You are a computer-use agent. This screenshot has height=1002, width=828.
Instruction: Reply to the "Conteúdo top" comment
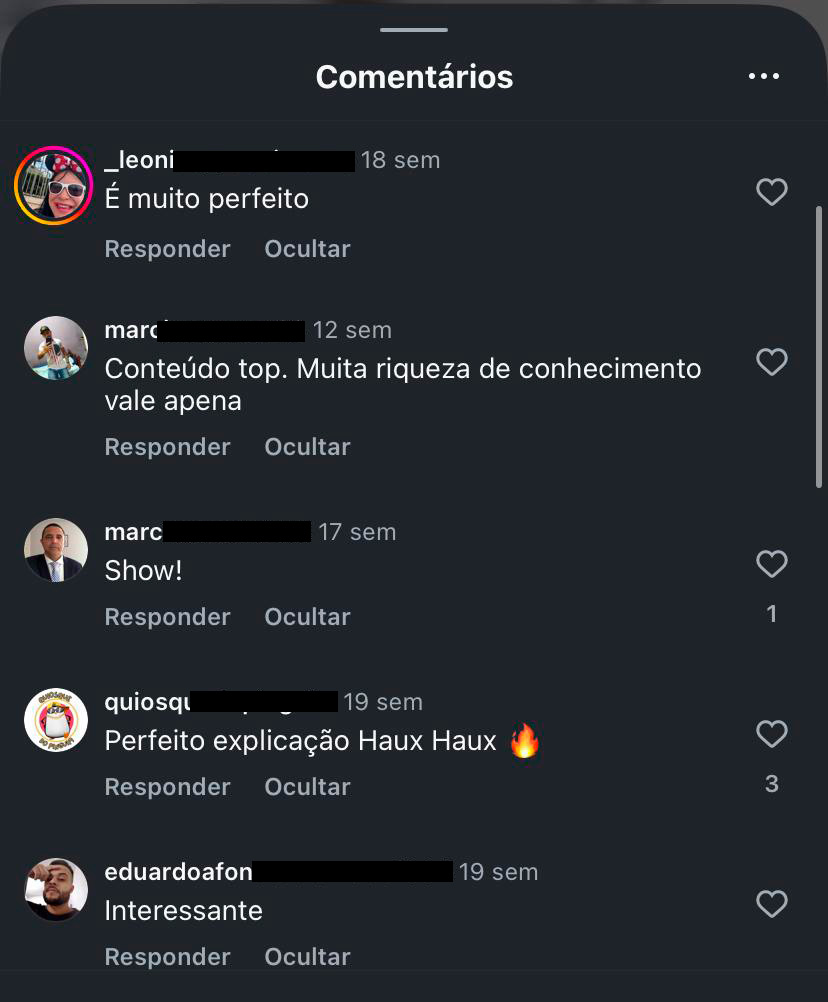point(167,447)
